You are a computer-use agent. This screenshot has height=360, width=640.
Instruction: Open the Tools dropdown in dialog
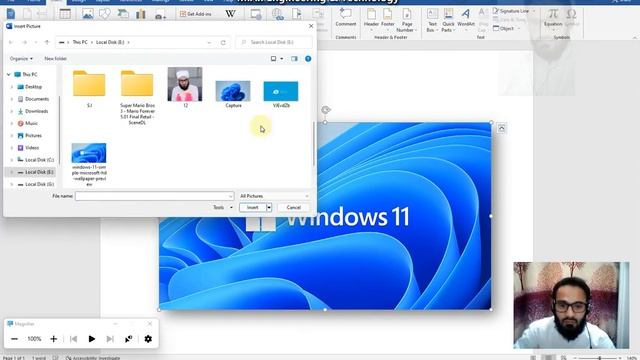[222, 208]
